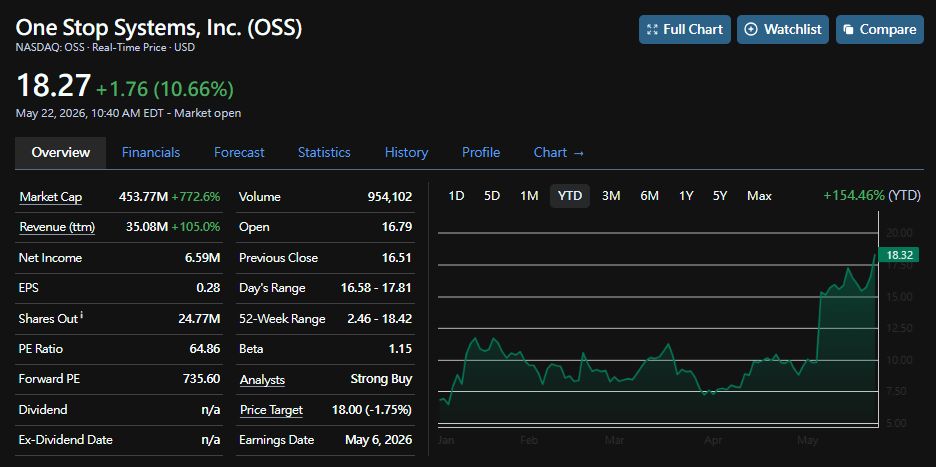Add stock to Watchlist
936x467 pixels.
point(783,29)
